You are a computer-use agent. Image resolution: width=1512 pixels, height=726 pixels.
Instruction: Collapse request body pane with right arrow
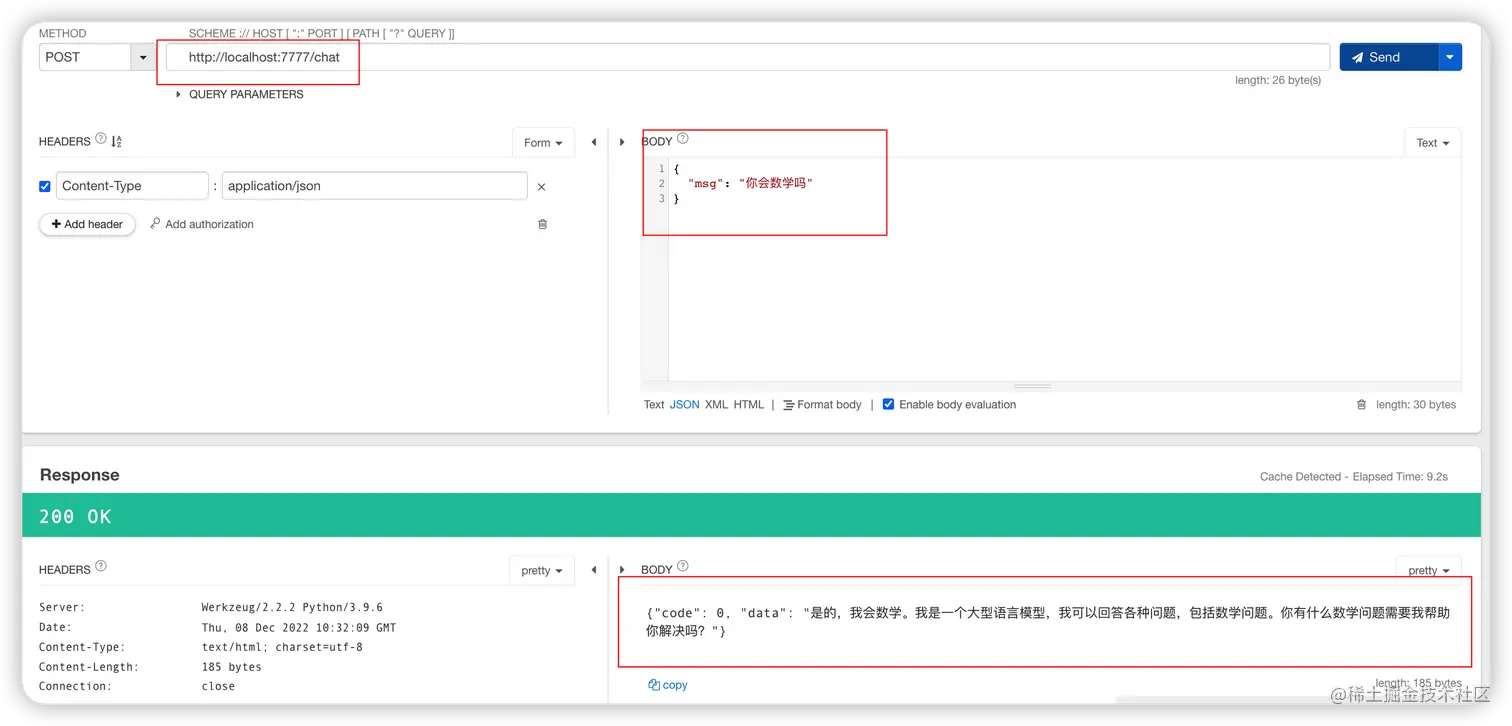[622, 142]
